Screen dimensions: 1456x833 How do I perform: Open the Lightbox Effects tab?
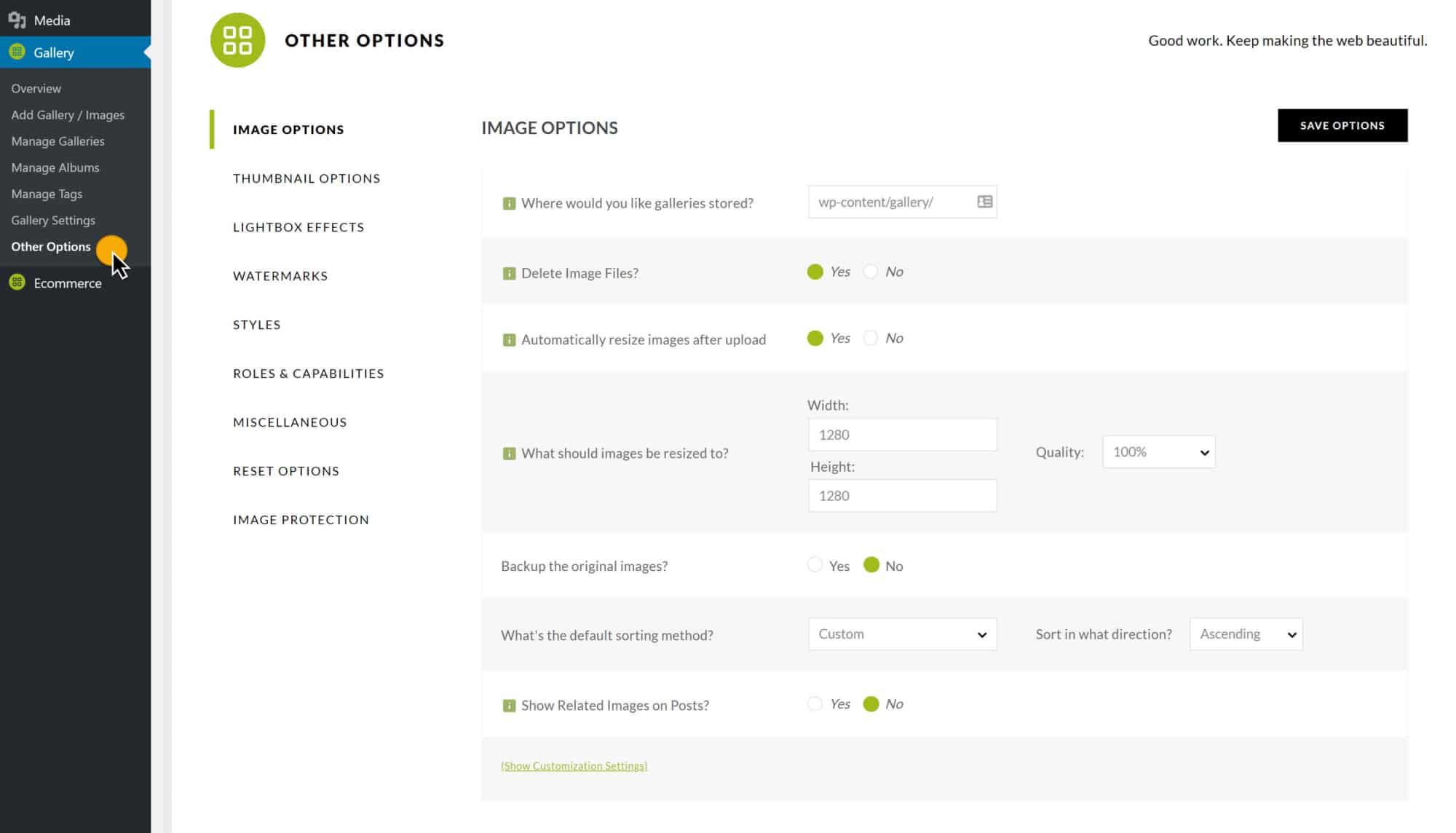[x=298, y=227]
